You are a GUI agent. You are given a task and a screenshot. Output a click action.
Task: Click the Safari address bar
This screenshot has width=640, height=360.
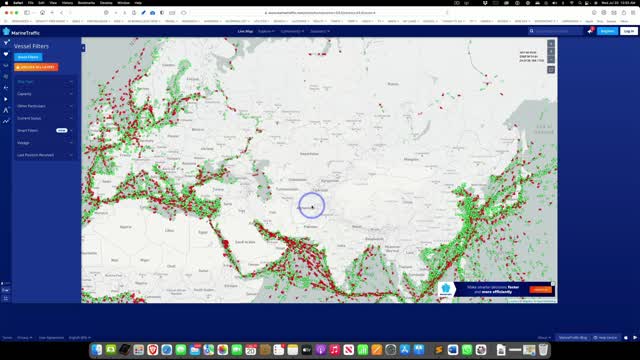click(x=320, y=13)
